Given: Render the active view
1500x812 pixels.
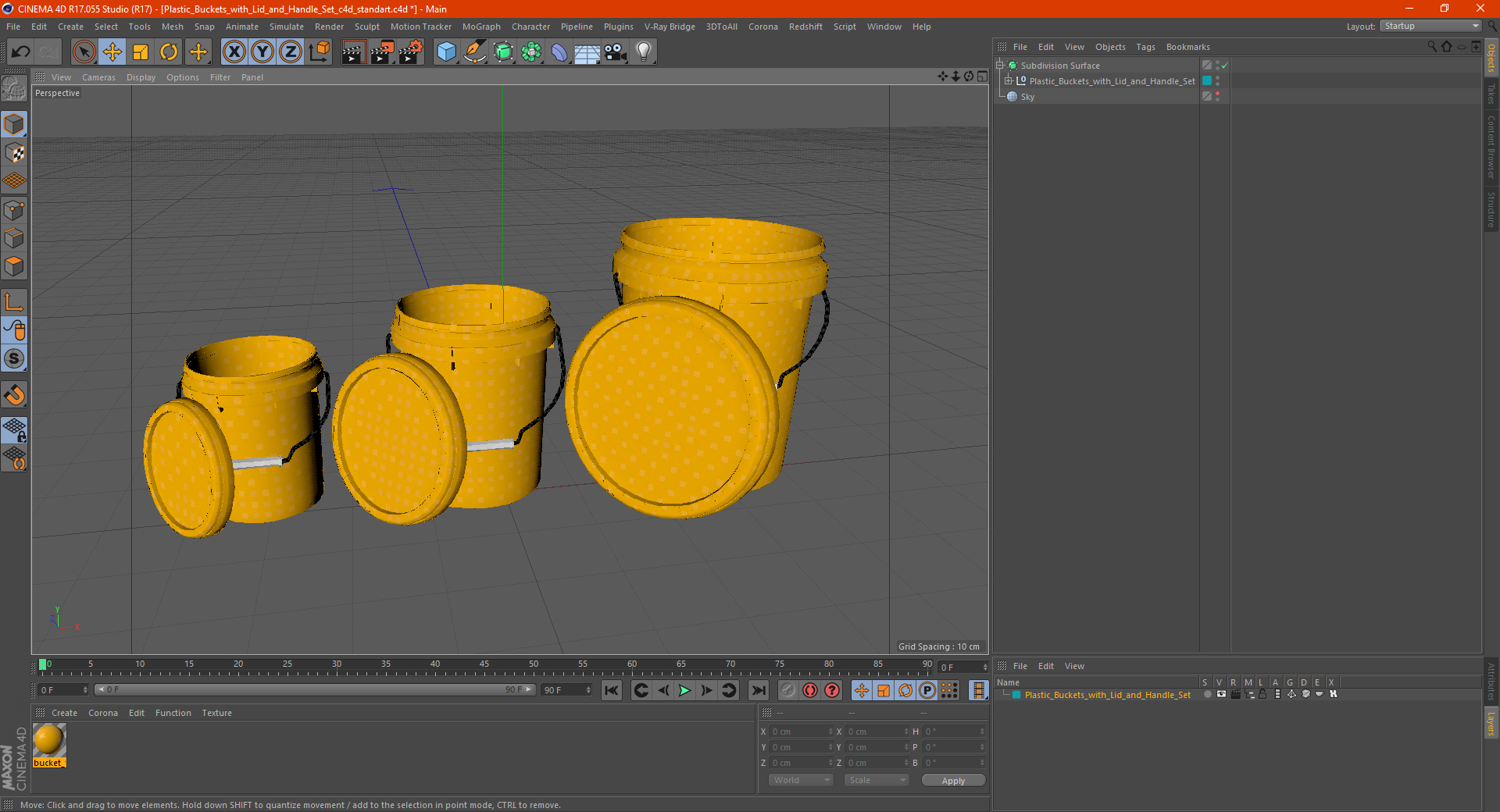Looking at the screenshot, I should tap(353, 52).
